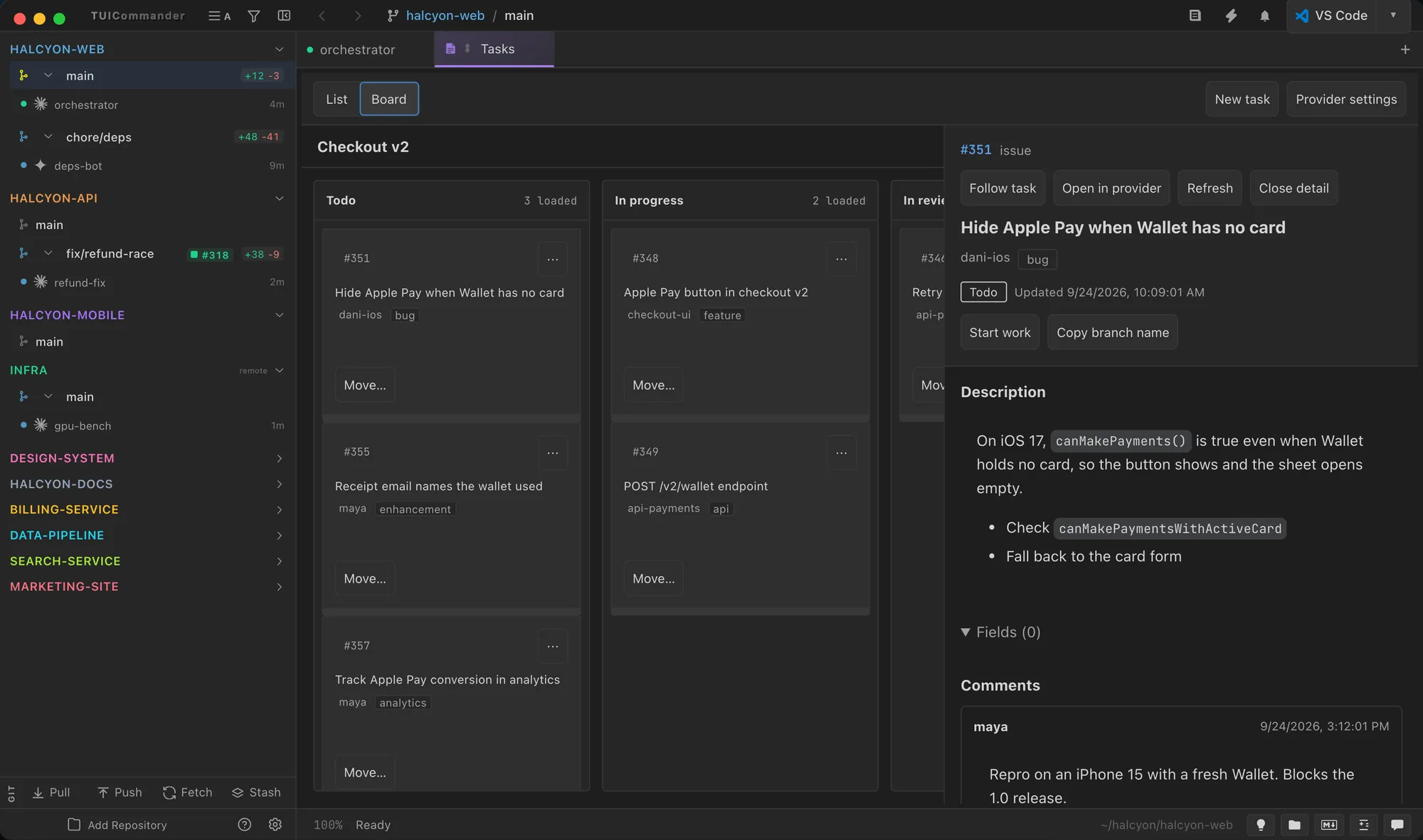Pull from remote
This screenshot has width=1423, height=840.
click(51, 792)
